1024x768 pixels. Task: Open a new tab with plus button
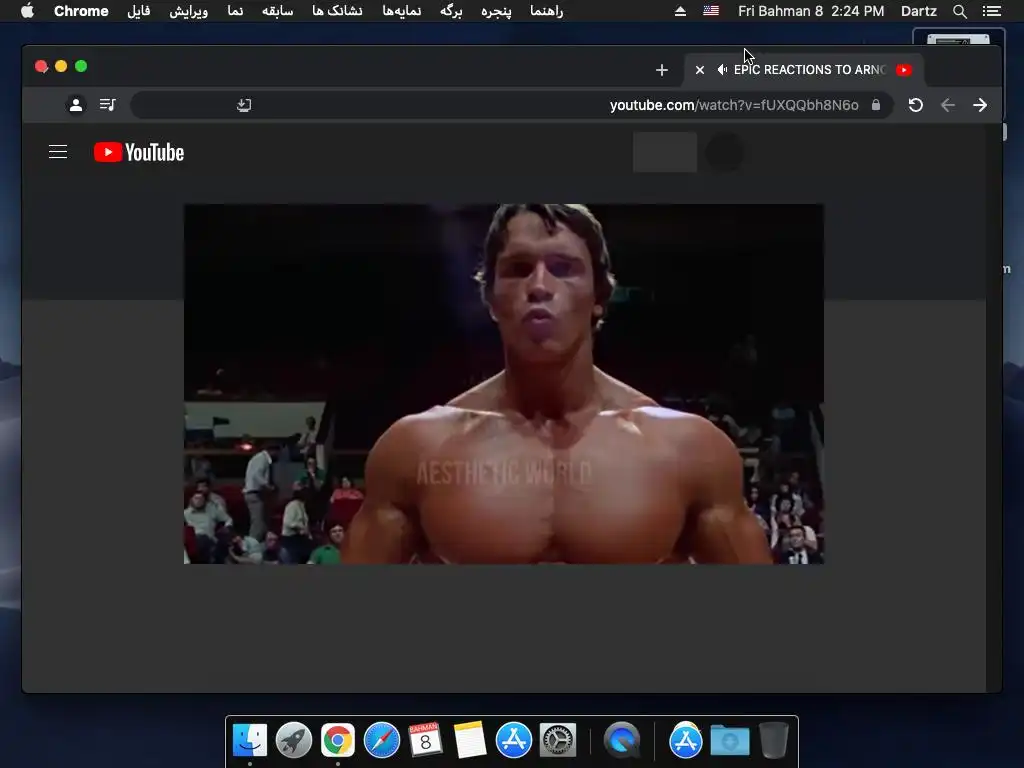662,70
